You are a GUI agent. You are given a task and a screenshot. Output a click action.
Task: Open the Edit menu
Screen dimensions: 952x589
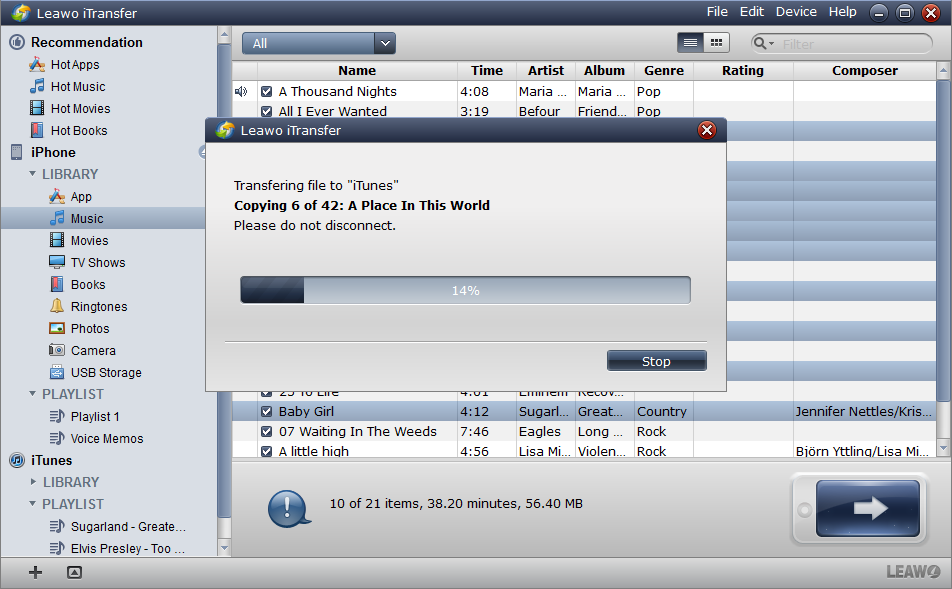tap(752, 12)
